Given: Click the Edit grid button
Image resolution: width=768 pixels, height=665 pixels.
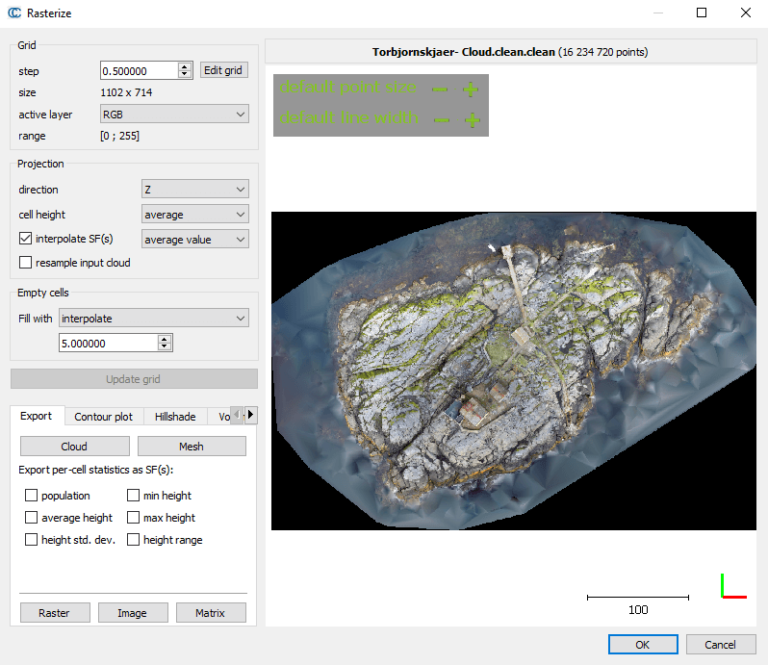Looking at the screenshot, I should click(x=223, y=70).
